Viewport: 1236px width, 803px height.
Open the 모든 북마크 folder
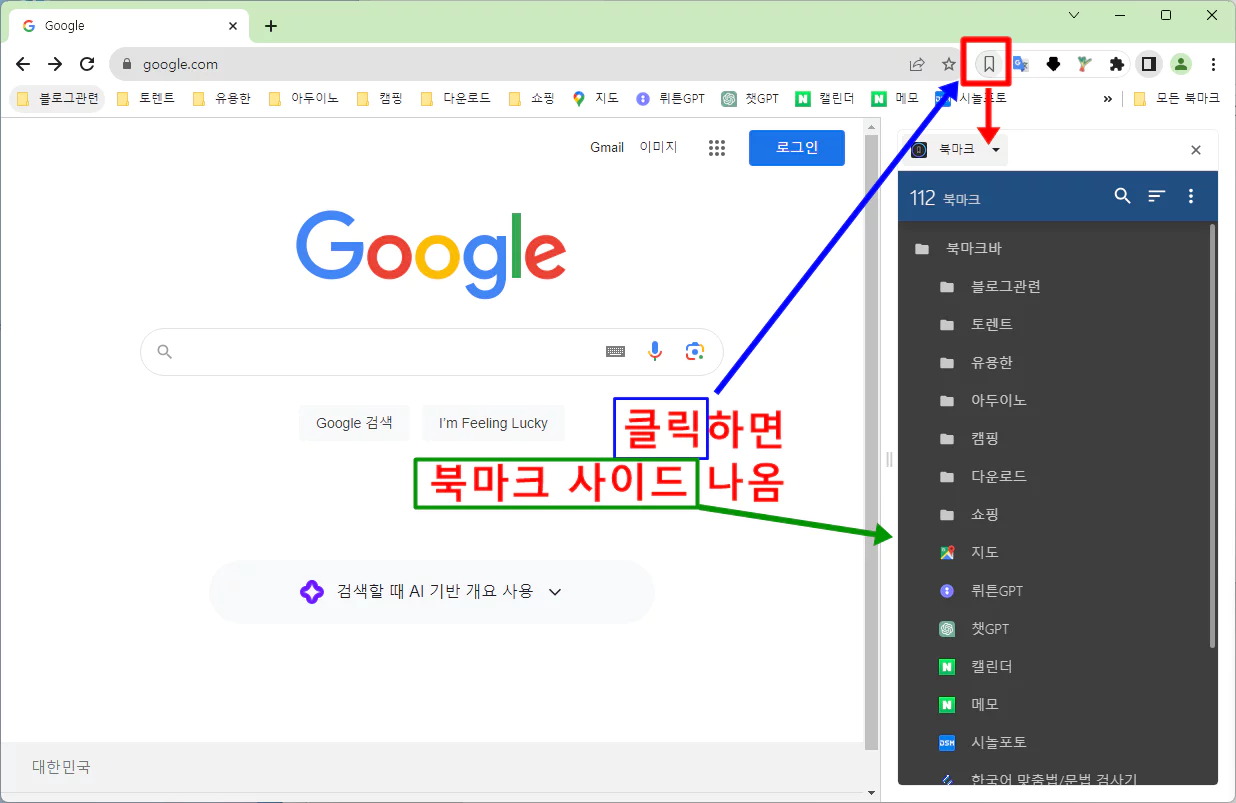[1177, 99]
